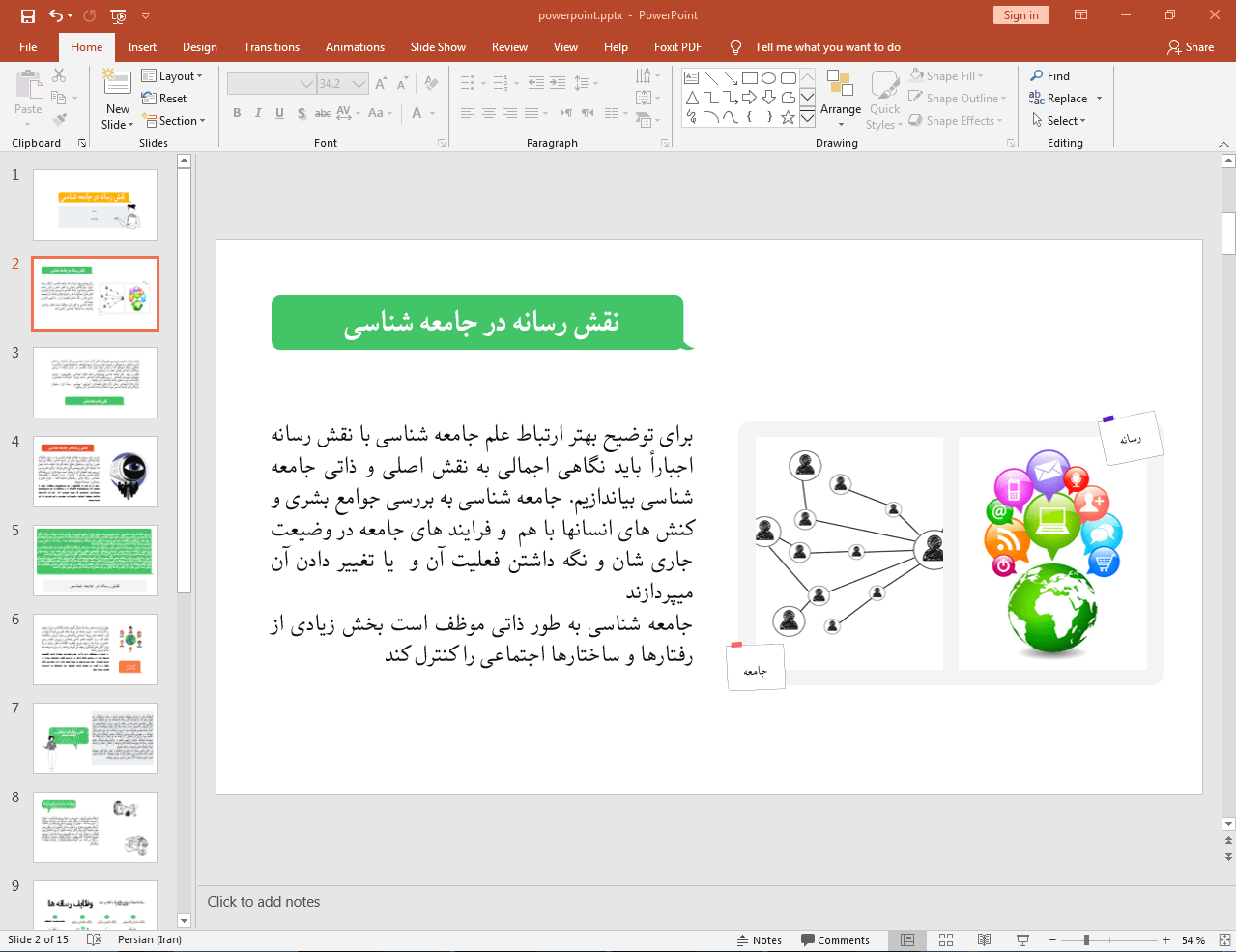Run the spell check status icon

pos(94,939)
